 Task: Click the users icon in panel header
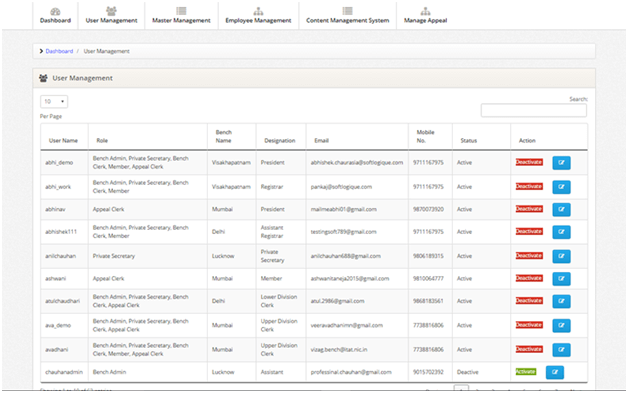tap(43, 78)
